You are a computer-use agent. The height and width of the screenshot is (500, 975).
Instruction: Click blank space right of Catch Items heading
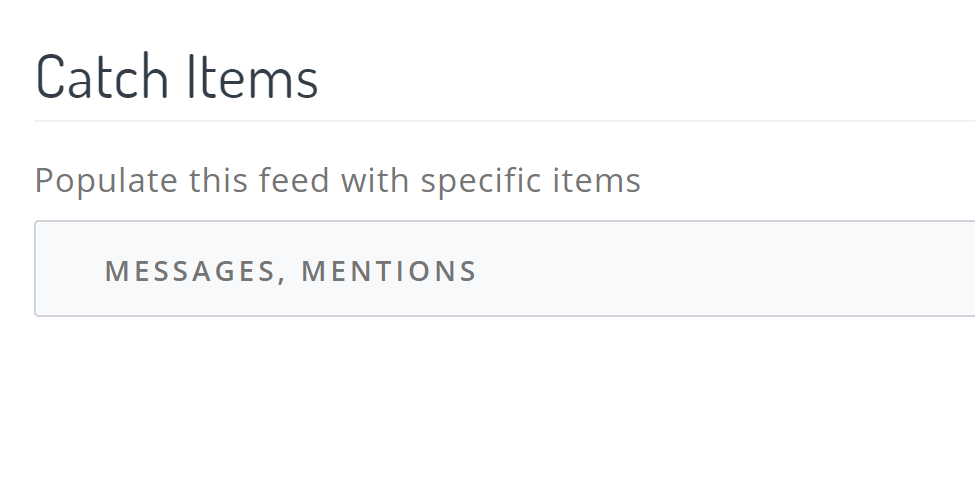(x=650, y=78)
